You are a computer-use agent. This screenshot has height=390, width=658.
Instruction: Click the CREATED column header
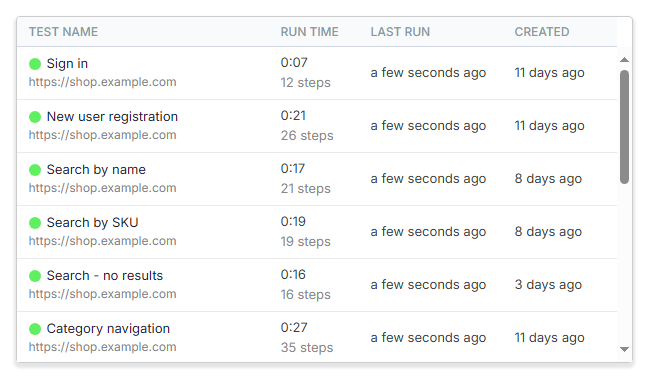pyautogui.click(x=542, y=32)
